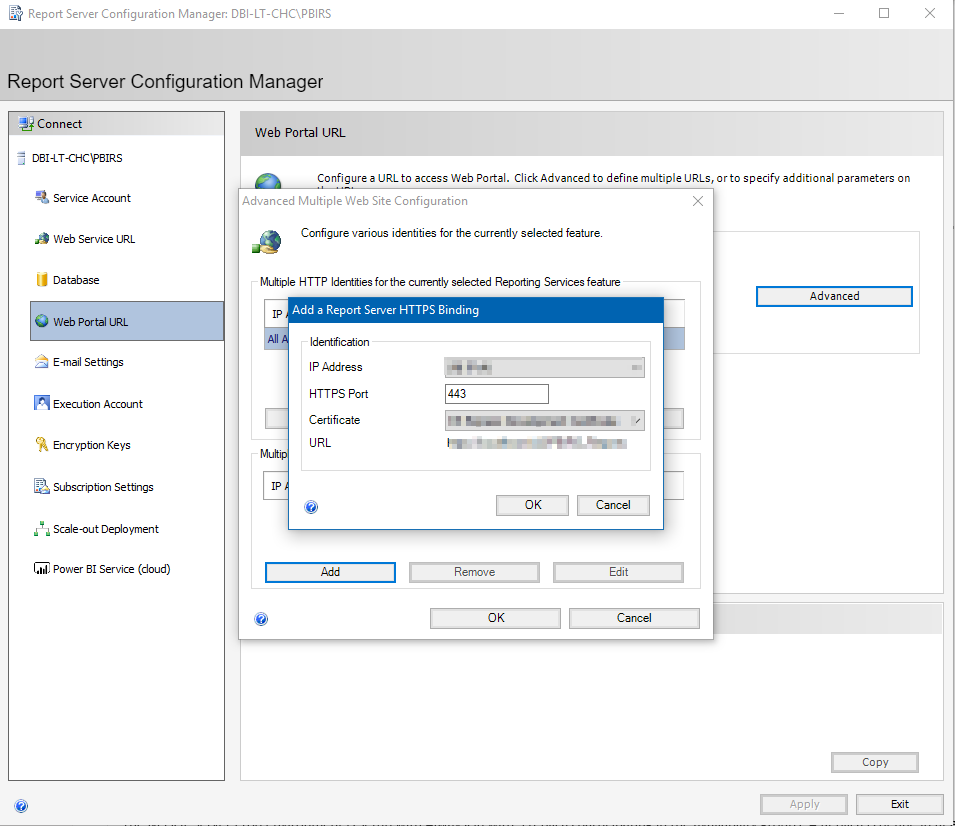Click the Add button
The height and width of the screenshot is (826, 955).
tap(330, 572)
